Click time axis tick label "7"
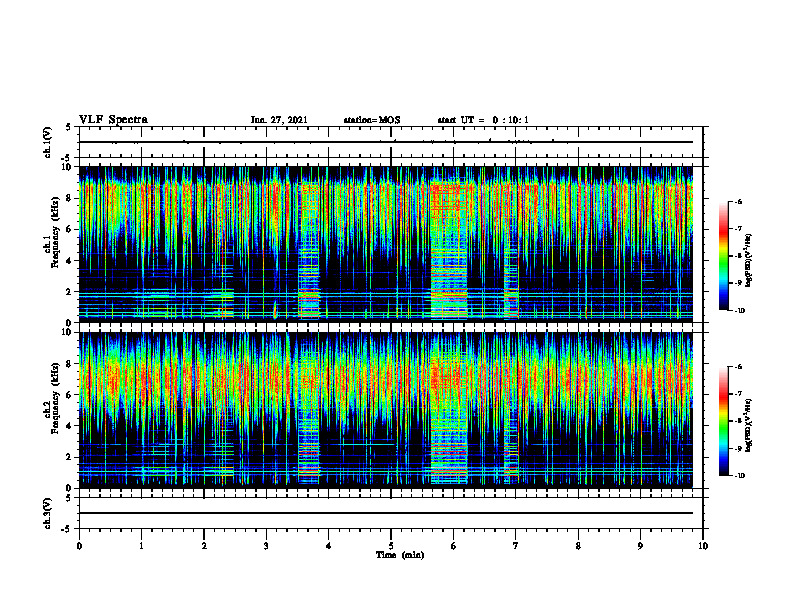Viewport: 792px width, 612px height. tap(516, 546)
